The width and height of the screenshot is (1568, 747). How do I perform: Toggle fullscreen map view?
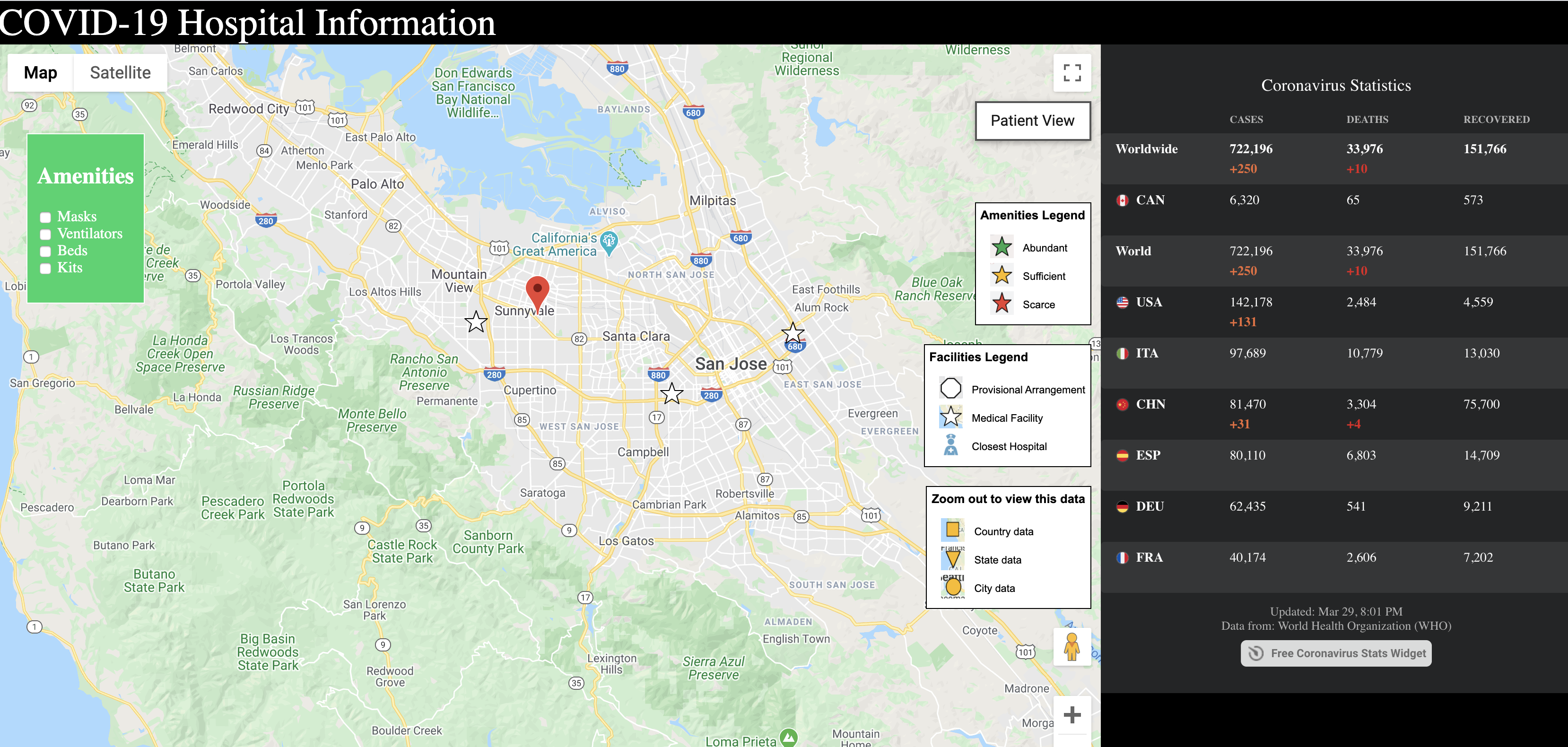(x=1071, y=73)
